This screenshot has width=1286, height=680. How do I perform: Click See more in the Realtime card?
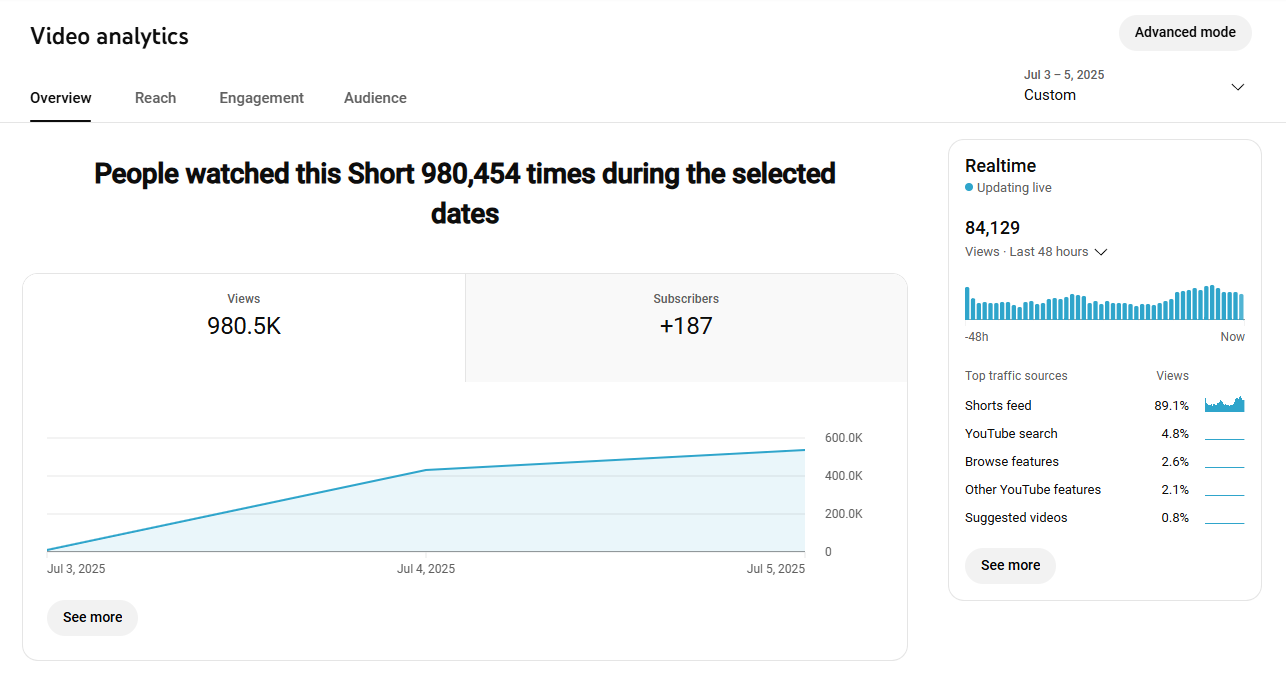pos(1010,565)
